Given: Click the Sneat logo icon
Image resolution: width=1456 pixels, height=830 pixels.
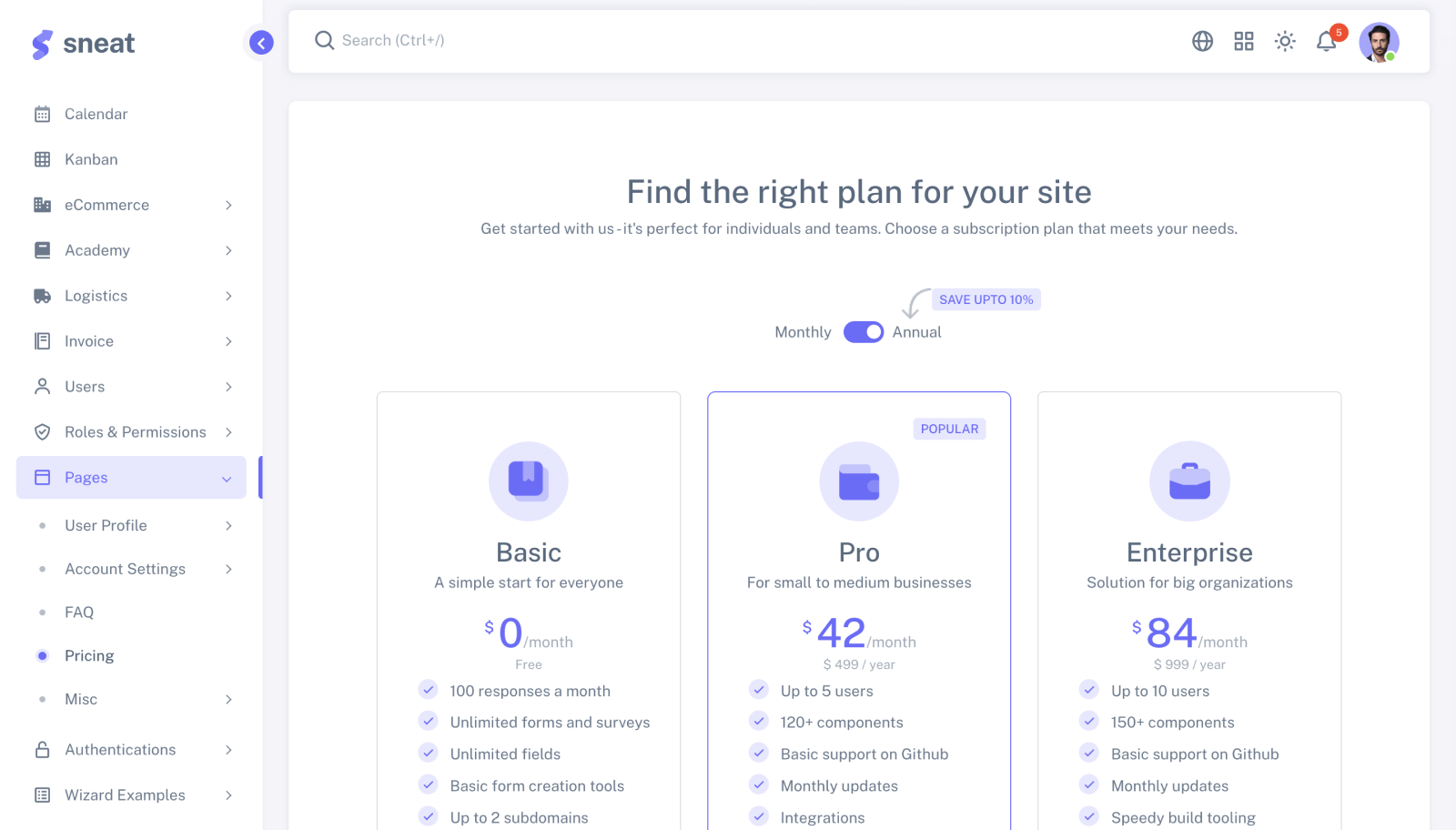Looking at the screenshot, I should tap(41, 44).
